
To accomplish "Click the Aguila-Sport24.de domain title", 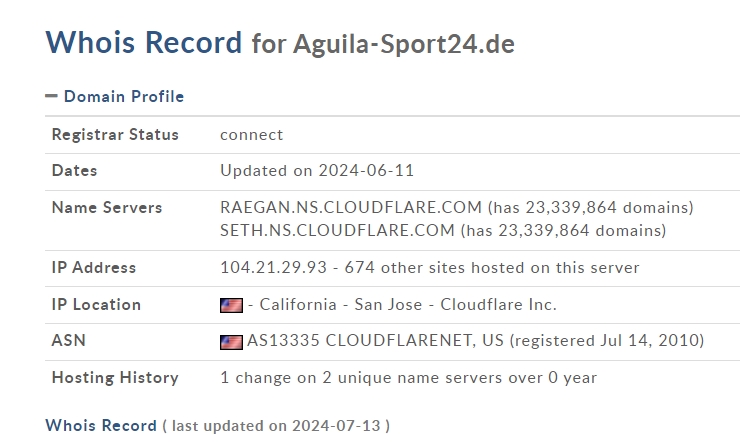I will tap(404, 44).
